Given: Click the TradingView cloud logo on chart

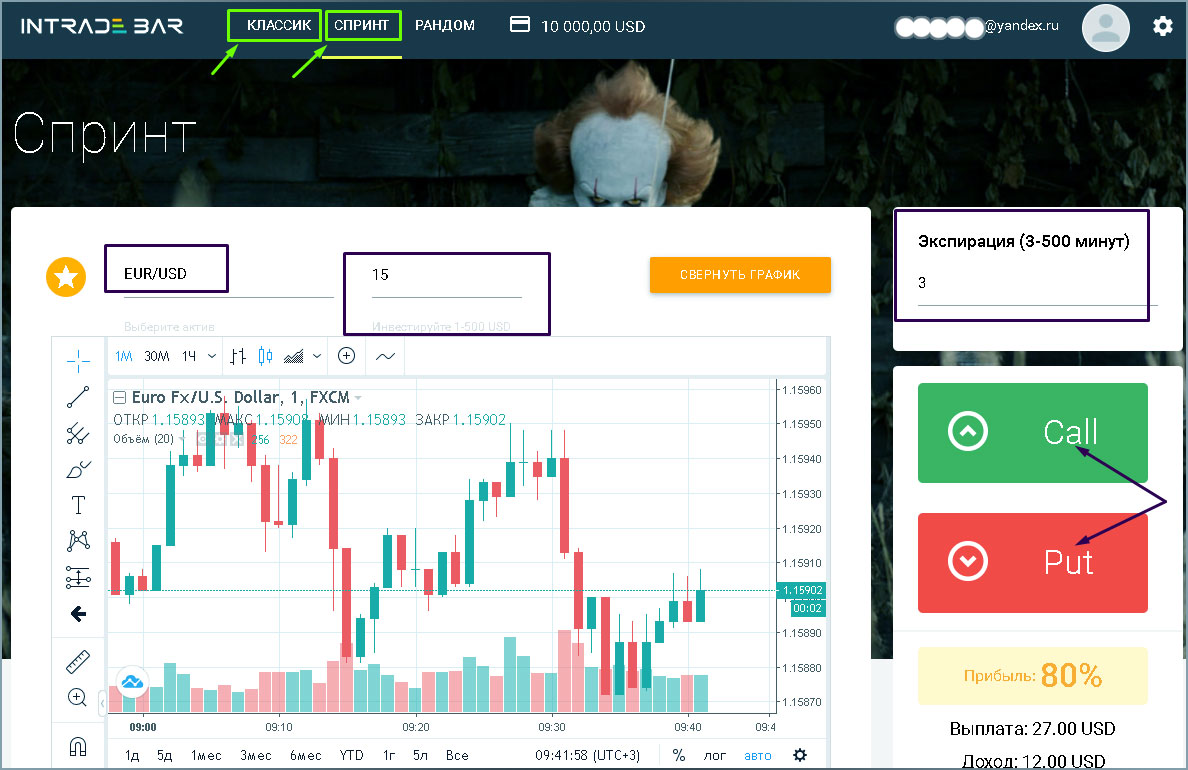Looking at the screenshot, I should click(132, 682).
